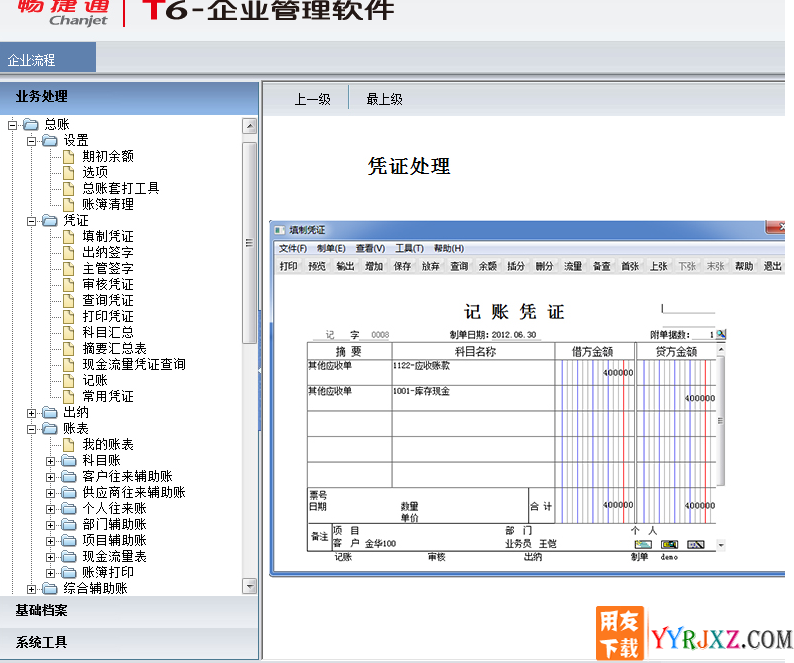Screen dimensions: 794x663
Task: Open the 基础档案 panel
Action: tap(129, 611)
